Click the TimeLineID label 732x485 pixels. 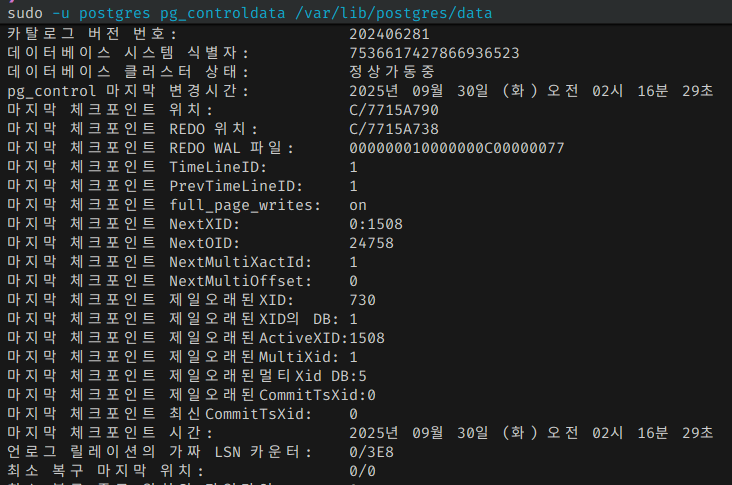click(x=137, y=167)
